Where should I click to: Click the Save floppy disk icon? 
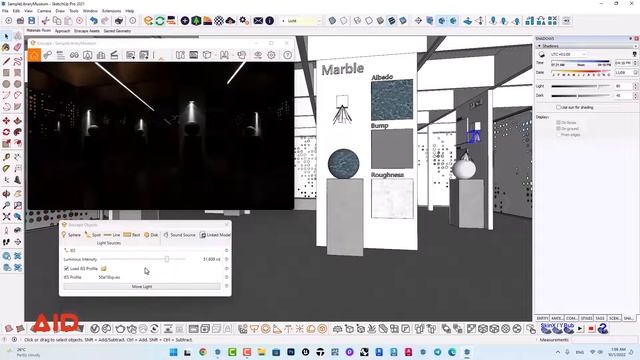click(x=31, y=20)
